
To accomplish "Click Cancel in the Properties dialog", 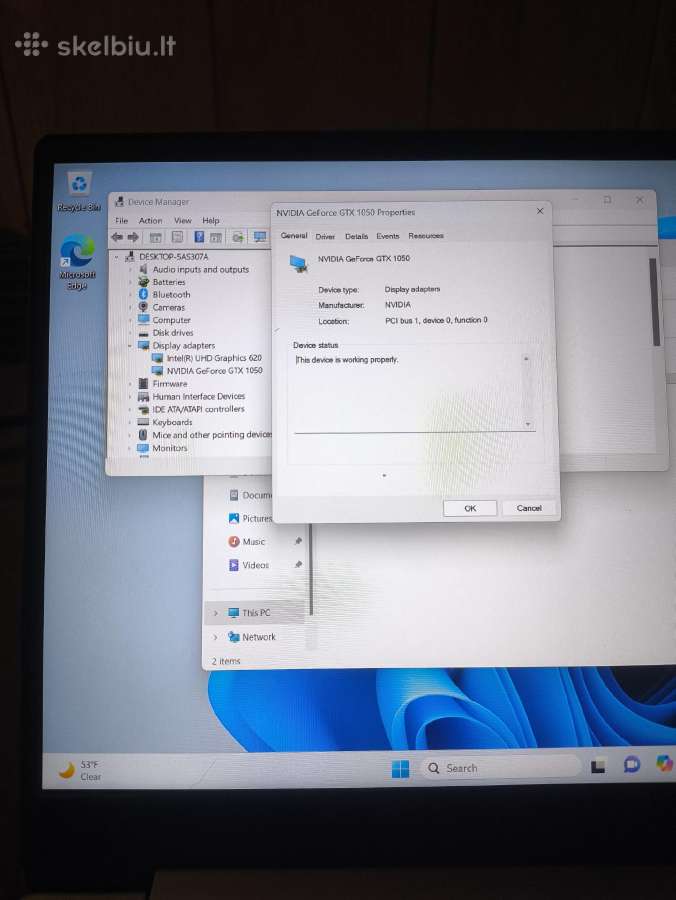I will coord(529,508).
